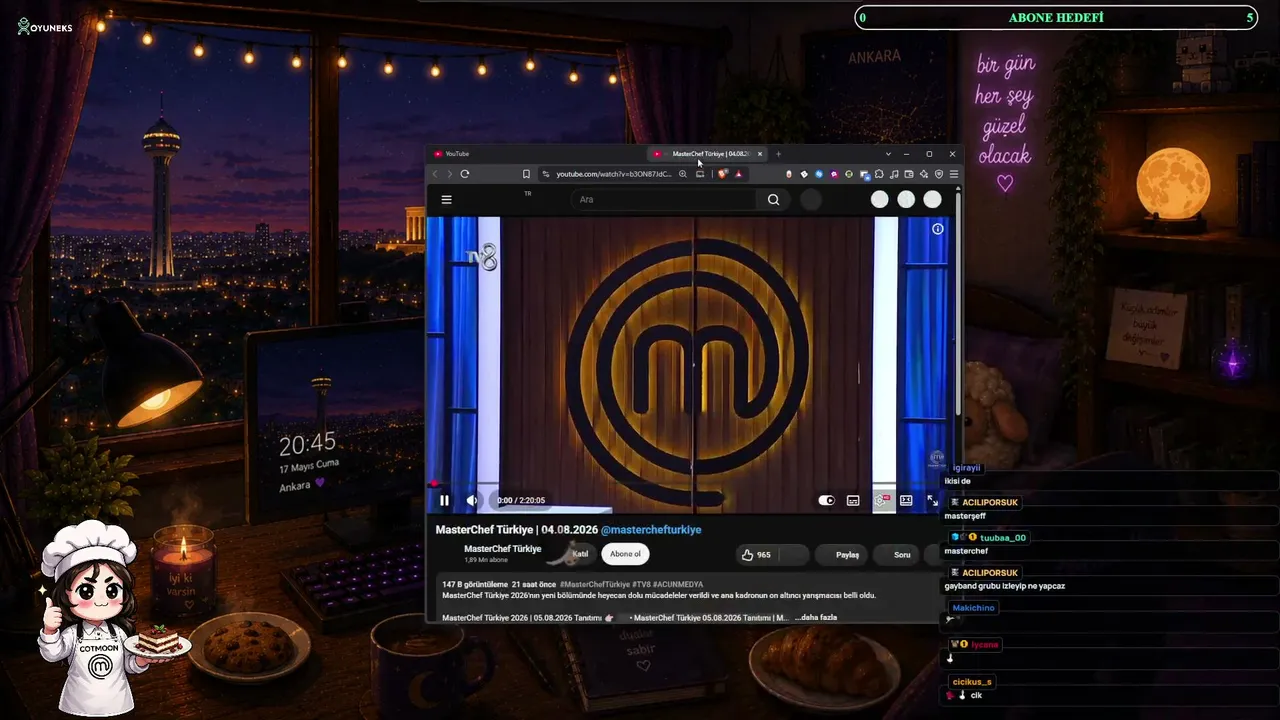Click the #MasterChefTürkiye hashtag
The width and height of the screenshot is (1280, 720).
tap(595, 584)
